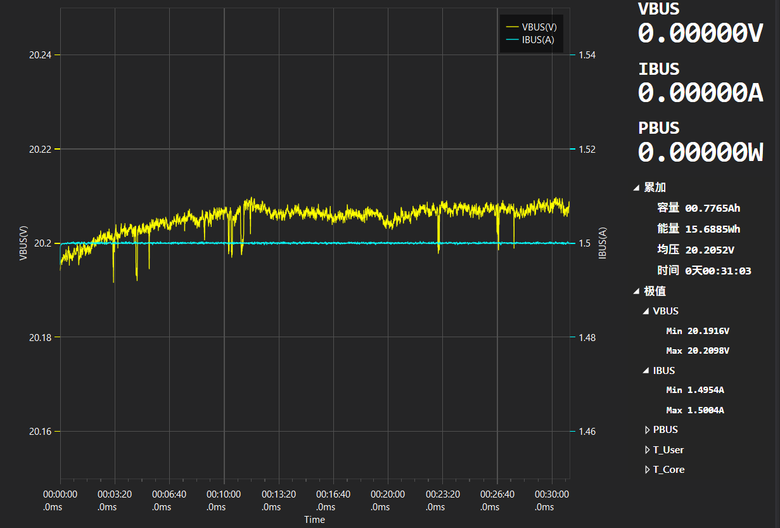Click the PBUS 0.00000W live reading

click(x=700, y=152)
